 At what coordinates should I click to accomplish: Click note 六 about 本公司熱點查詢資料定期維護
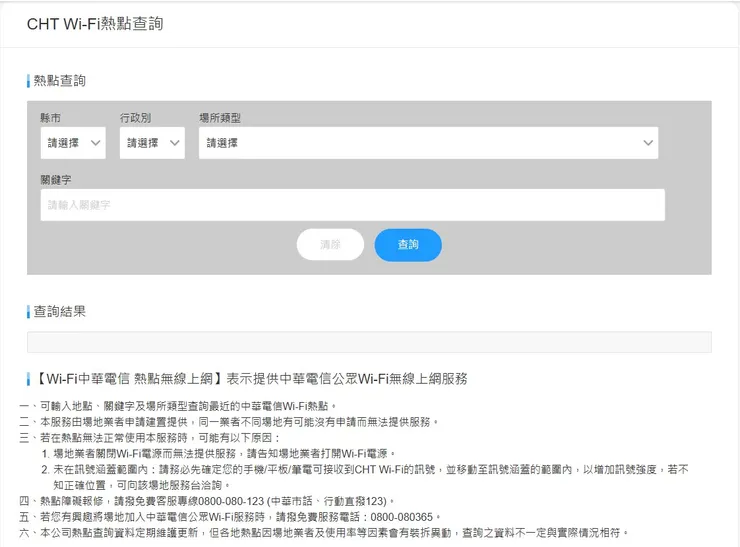(324, 533)
